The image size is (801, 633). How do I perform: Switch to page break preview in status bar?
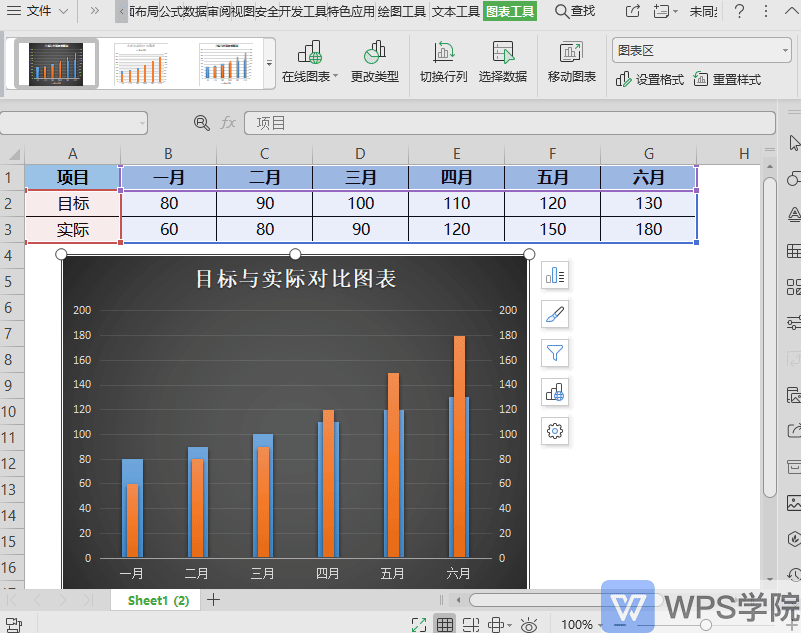click(470, 624)
